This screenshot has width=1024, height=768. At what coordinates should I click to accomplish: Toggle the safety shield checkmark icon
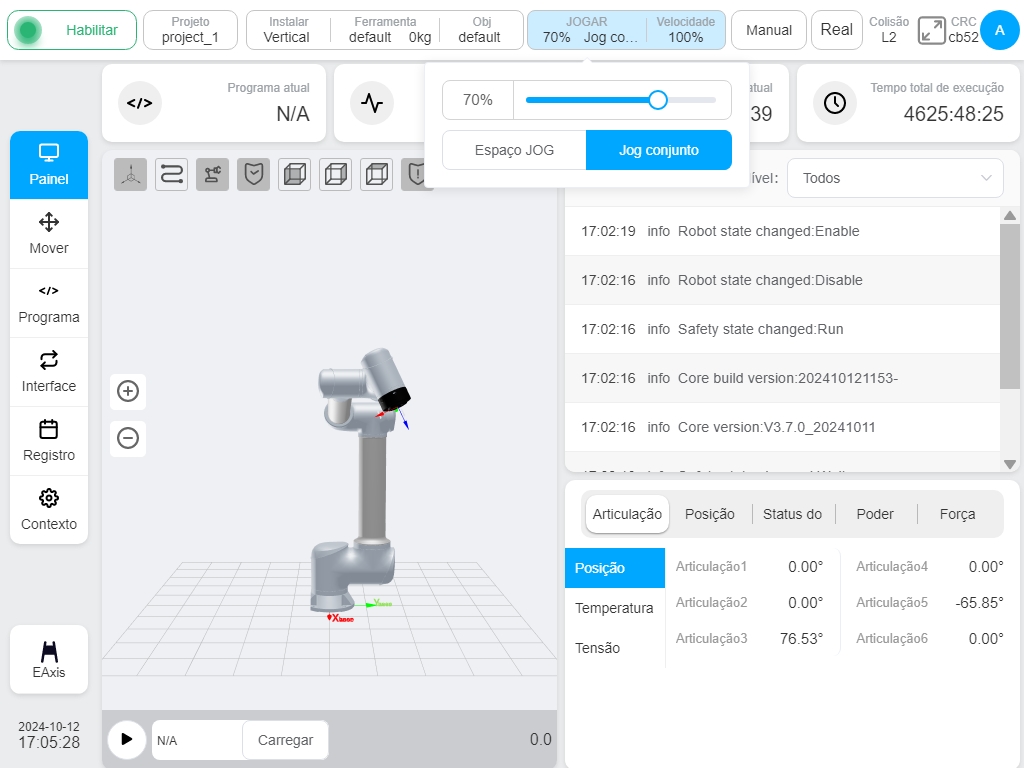tap(253, 174)
